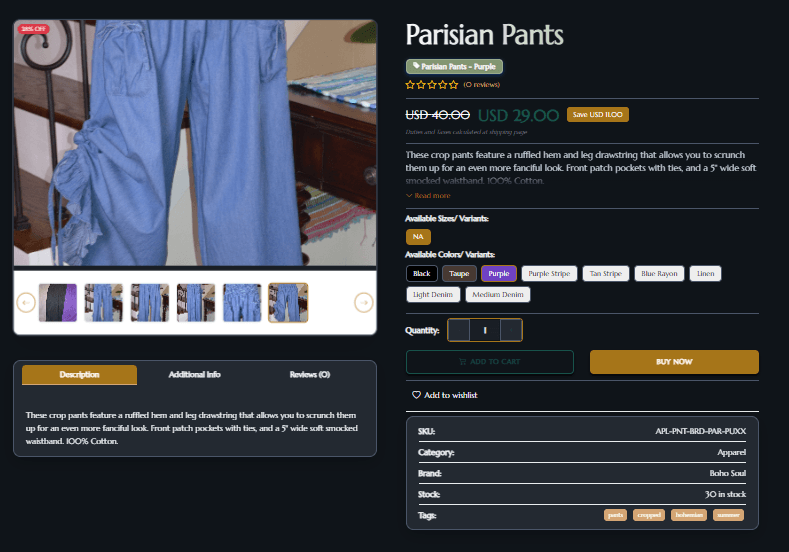Click the bohemian tag
The height and width of the screenshot is (552, 789).
(x=689, y=515)
